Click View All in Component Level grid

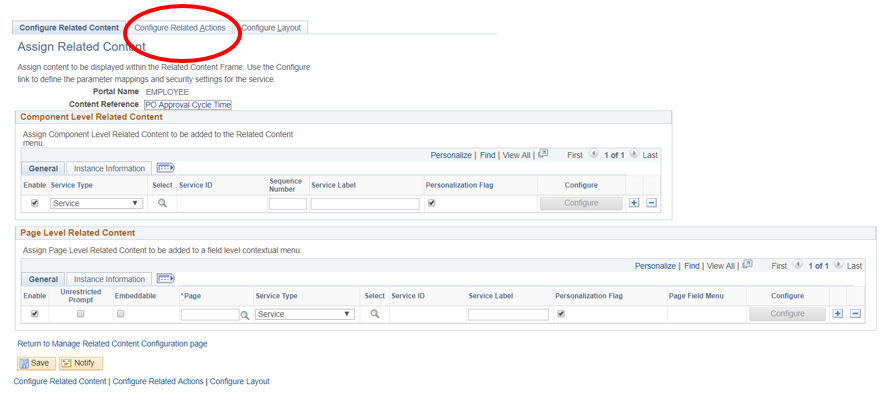click(x=517, y=155)
